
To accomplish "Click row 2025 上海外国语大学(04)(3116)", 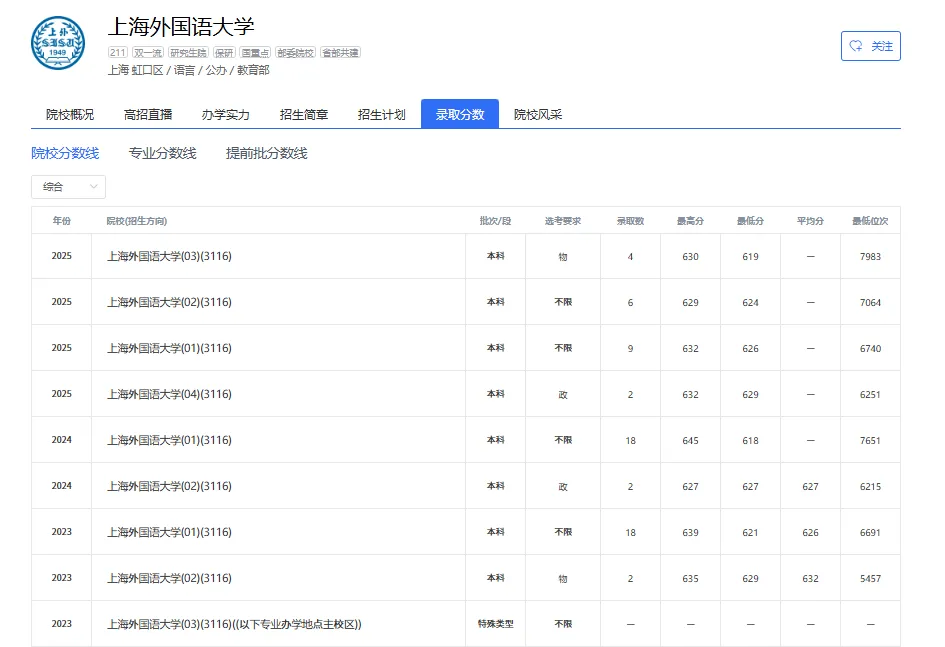I will [x=466, y=394].
